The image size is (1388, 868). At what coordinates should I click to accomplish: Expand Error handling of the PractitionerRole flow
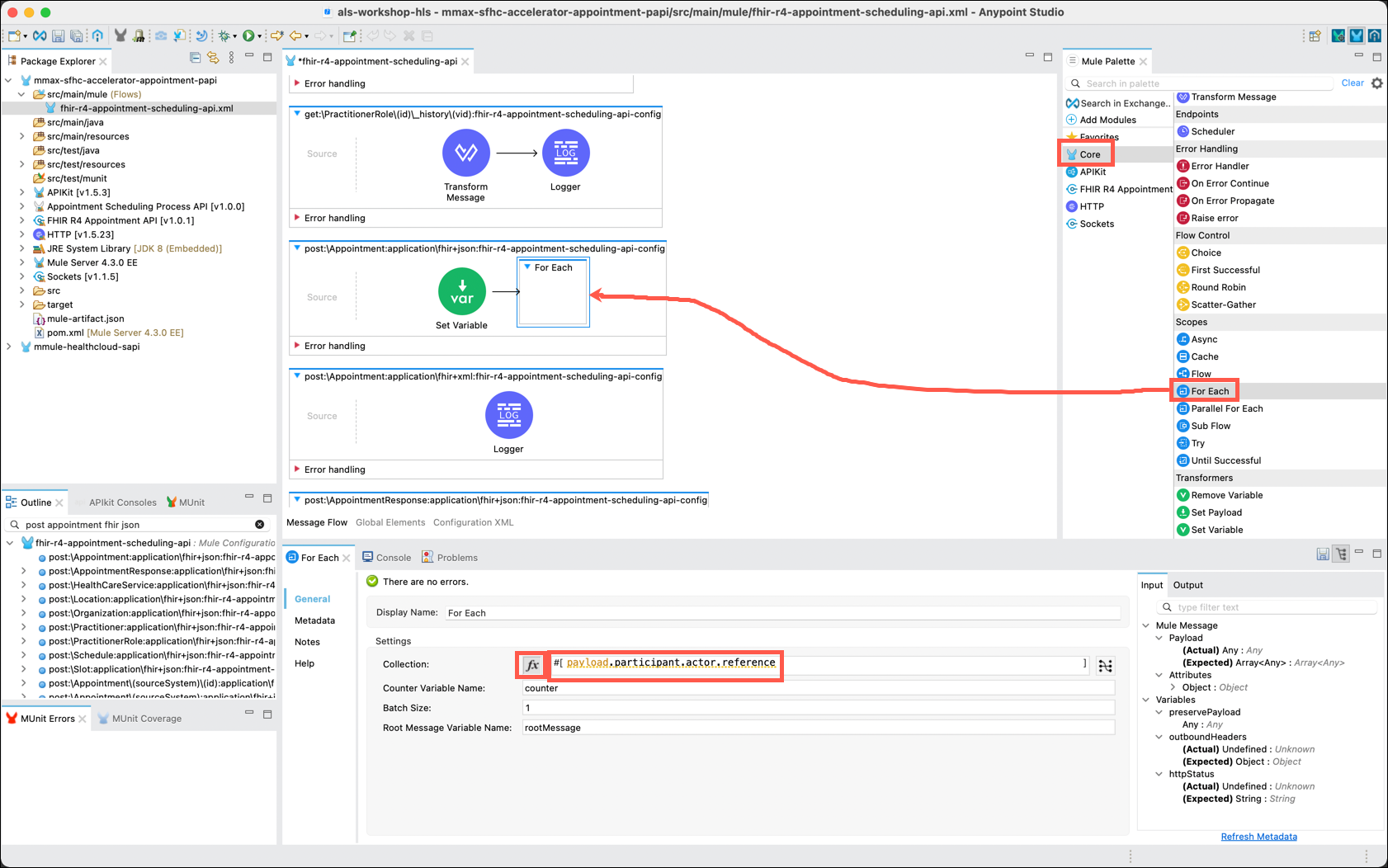(297, 218)
